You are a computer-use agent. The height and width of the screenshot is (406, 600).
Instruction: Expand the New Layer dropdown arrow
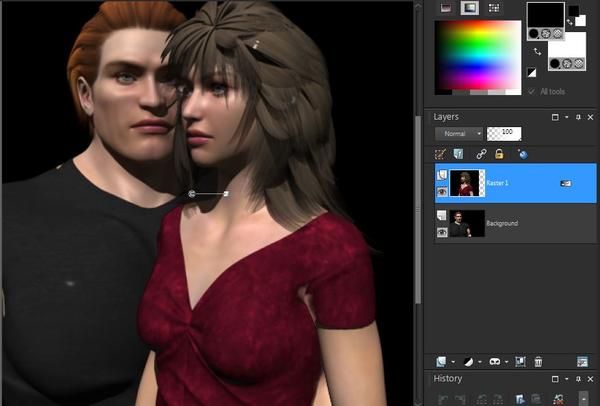[x=453, y=362]
